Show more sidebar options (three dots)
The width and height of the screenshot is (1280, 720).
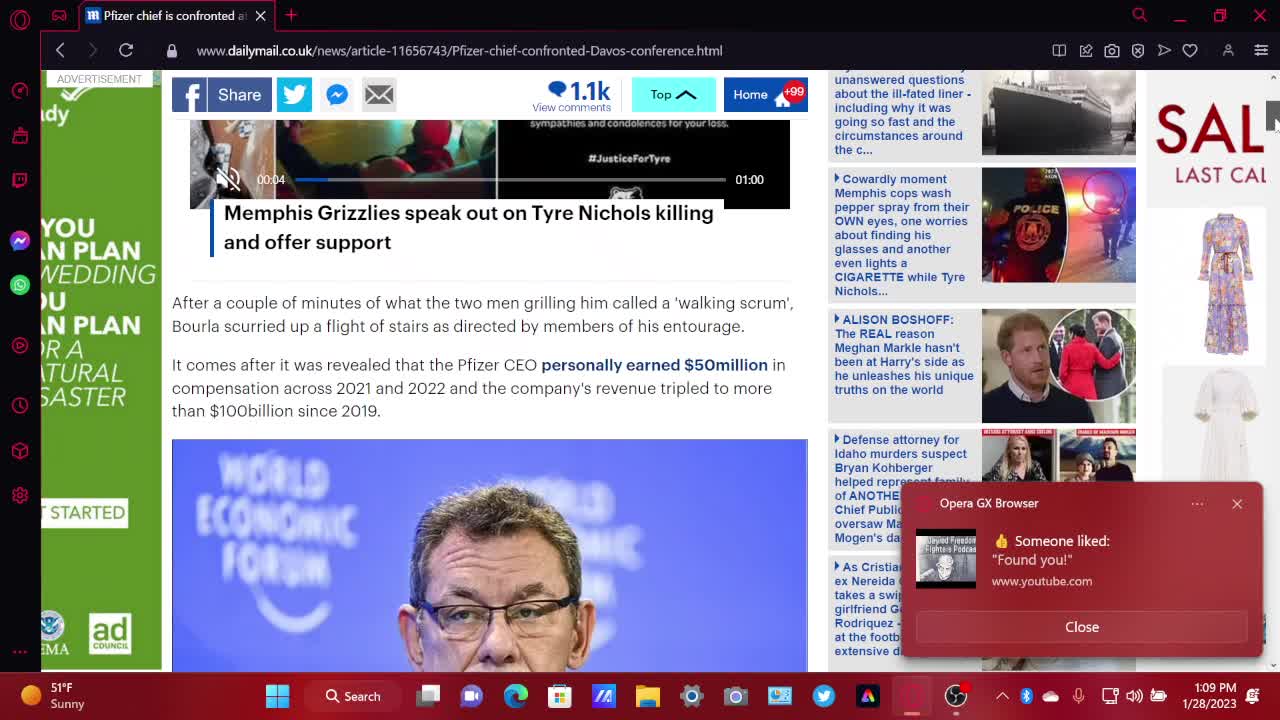point(20,652)
